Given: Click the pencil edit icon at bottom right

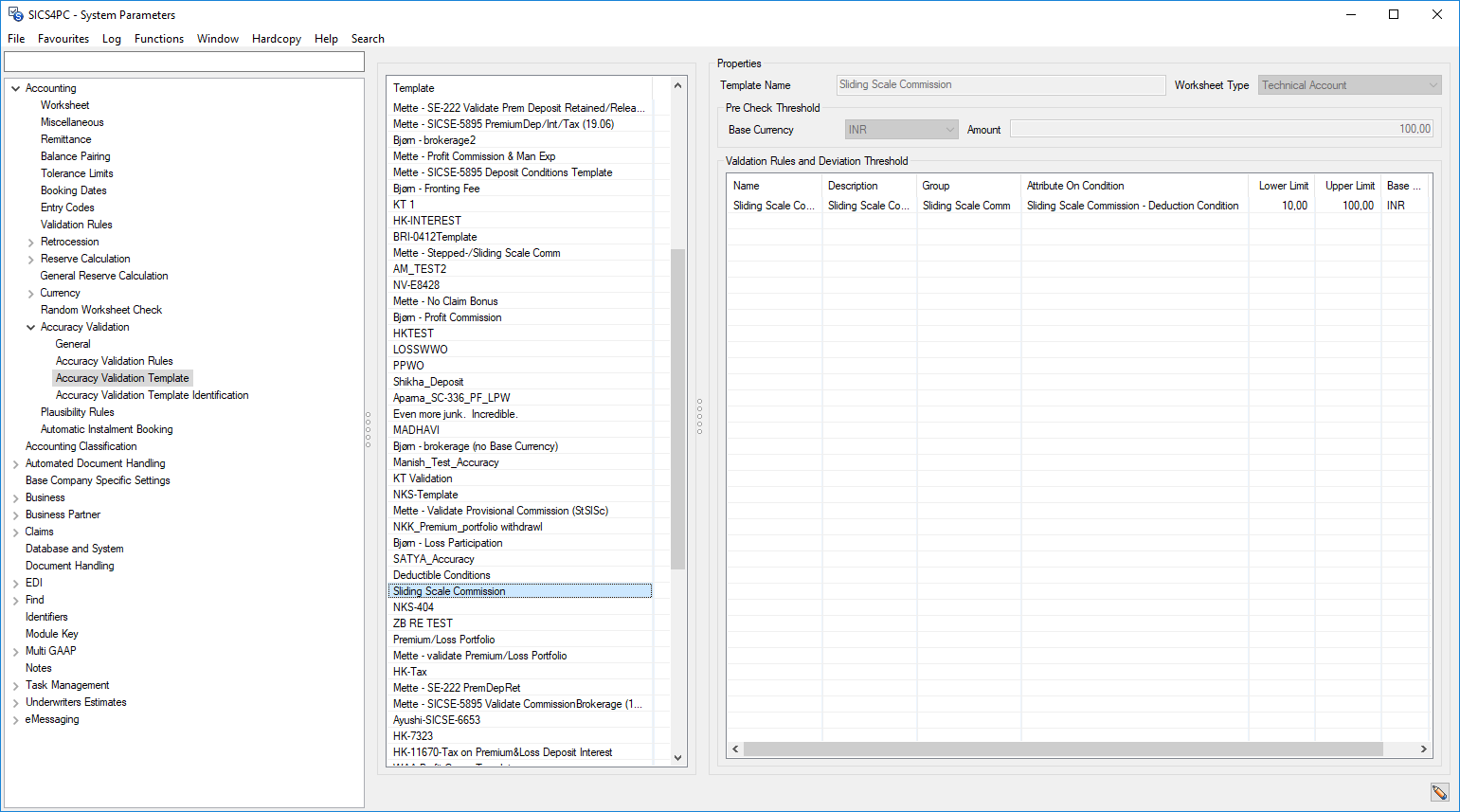Looking at the screenshot, I should [1441, 792].
